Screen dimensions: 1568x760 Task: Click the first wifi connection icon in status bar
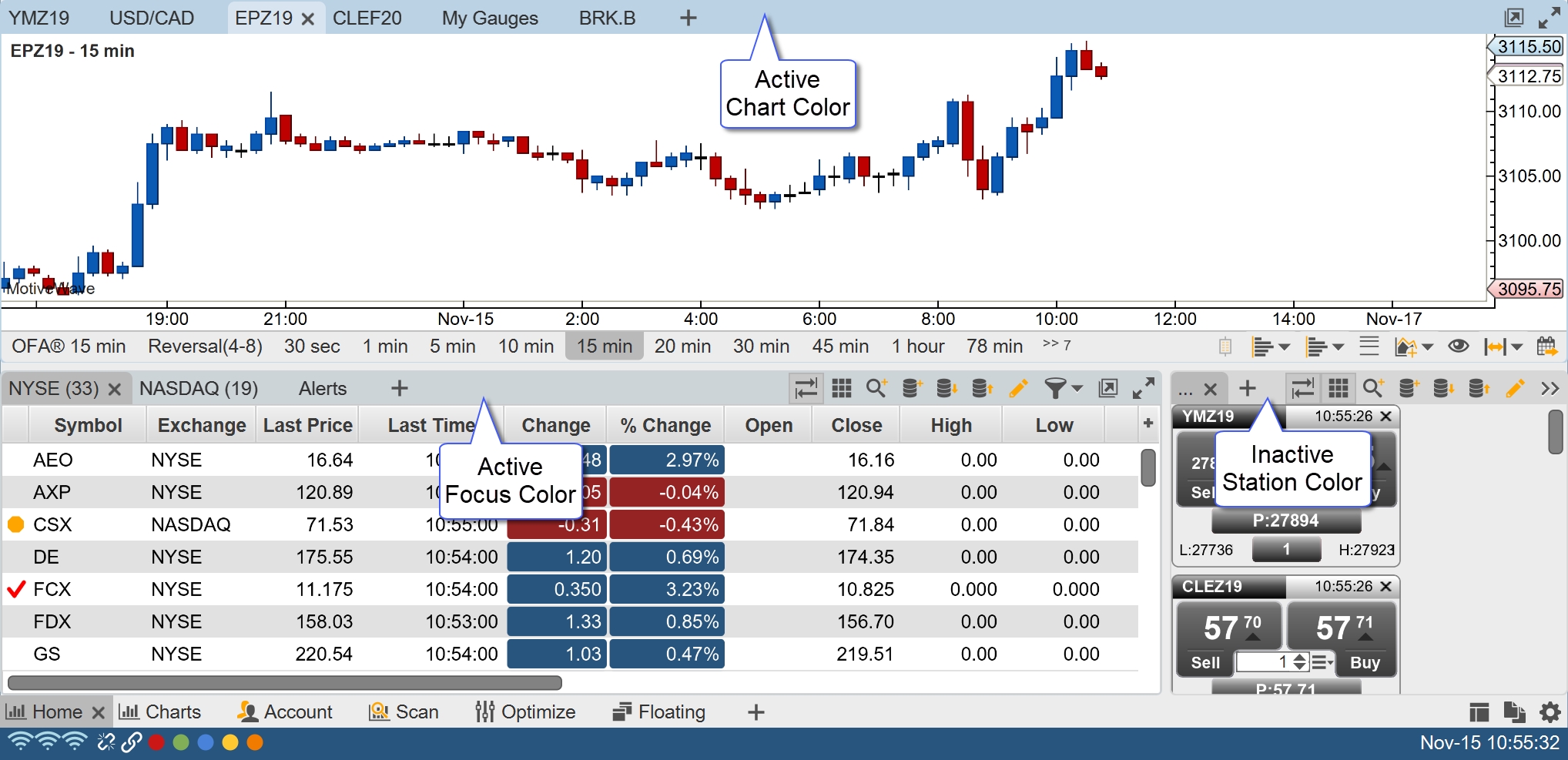[x=19, y=742]
